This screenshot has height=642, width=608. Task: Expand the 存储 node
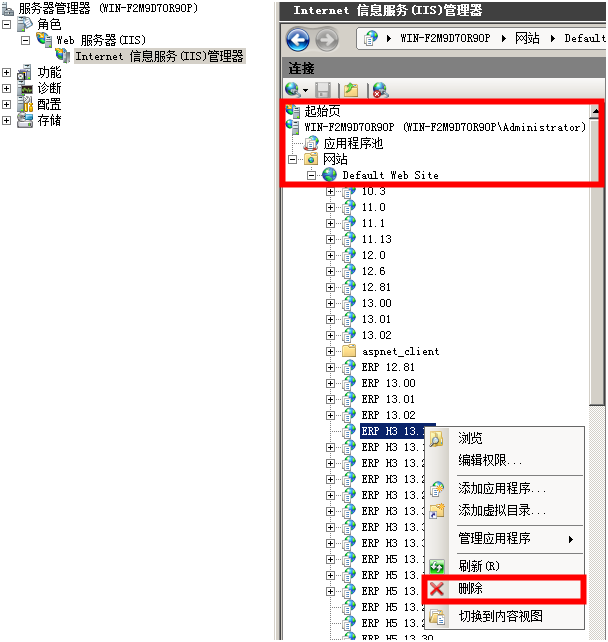point(6,120)
